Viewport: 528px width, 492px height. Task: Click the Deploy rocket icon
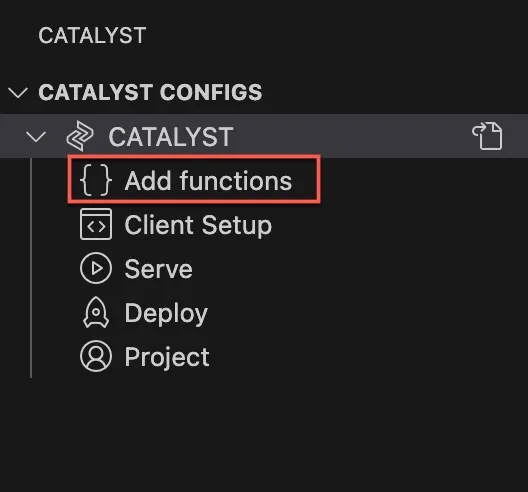(96, 313)
